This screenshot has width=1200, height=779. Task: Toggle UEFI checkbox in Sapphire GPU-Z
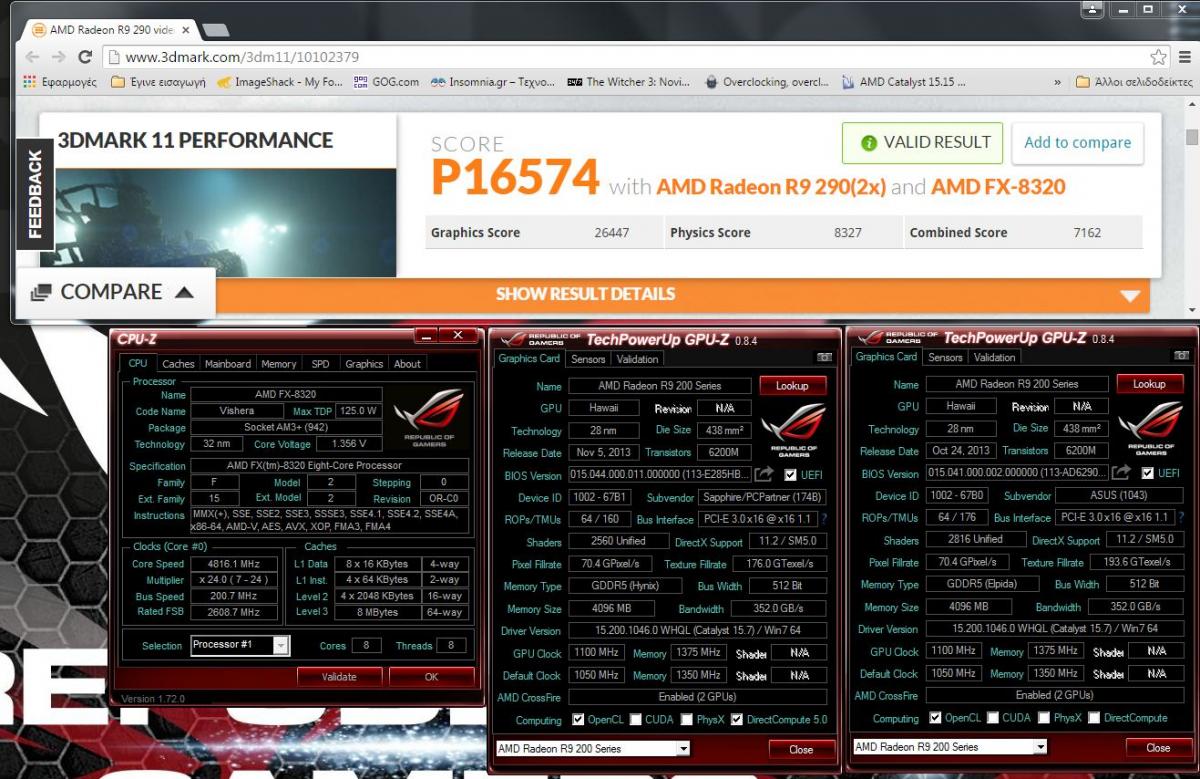790,475
